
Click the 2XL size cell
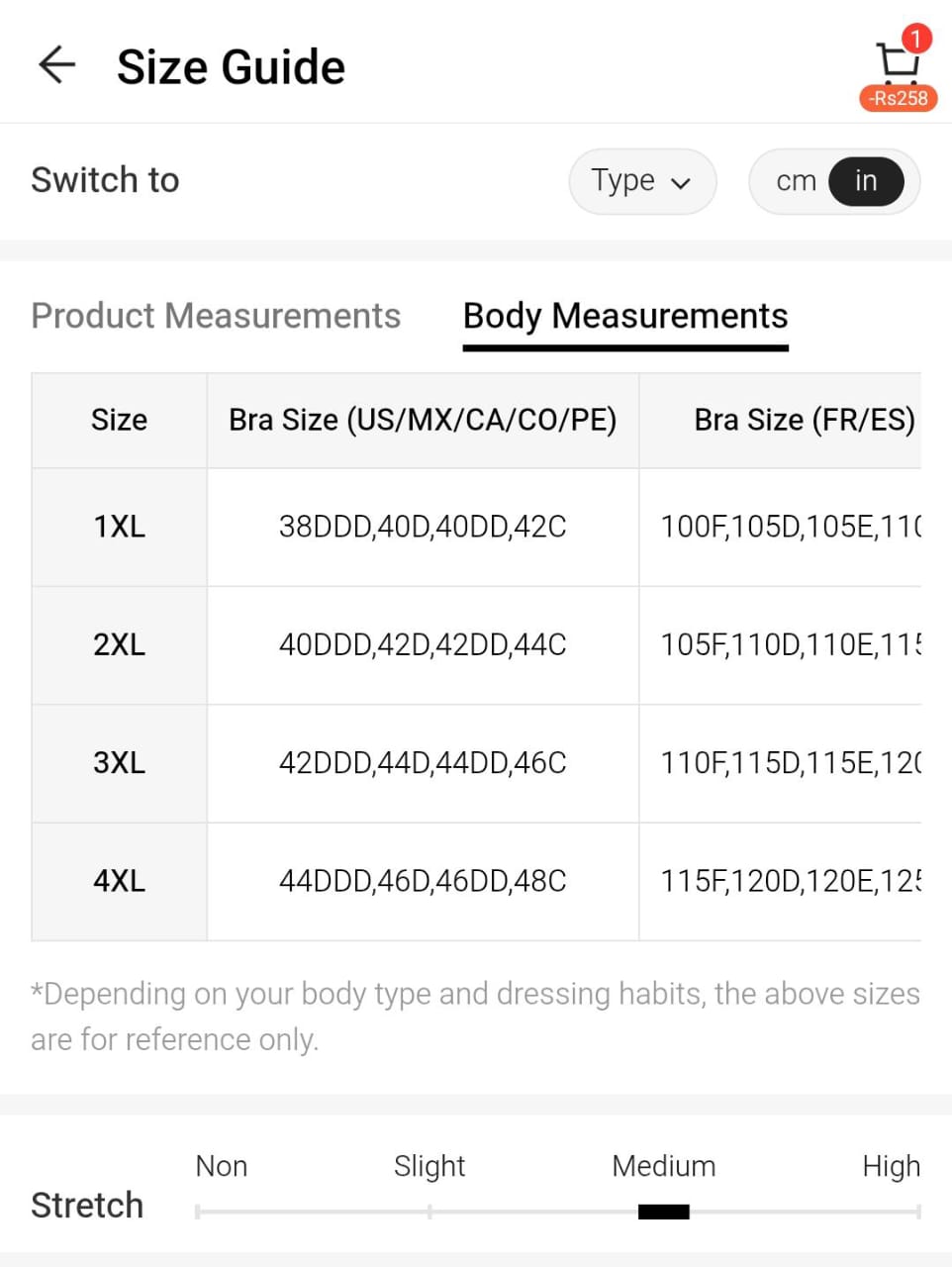click(119, 644)
